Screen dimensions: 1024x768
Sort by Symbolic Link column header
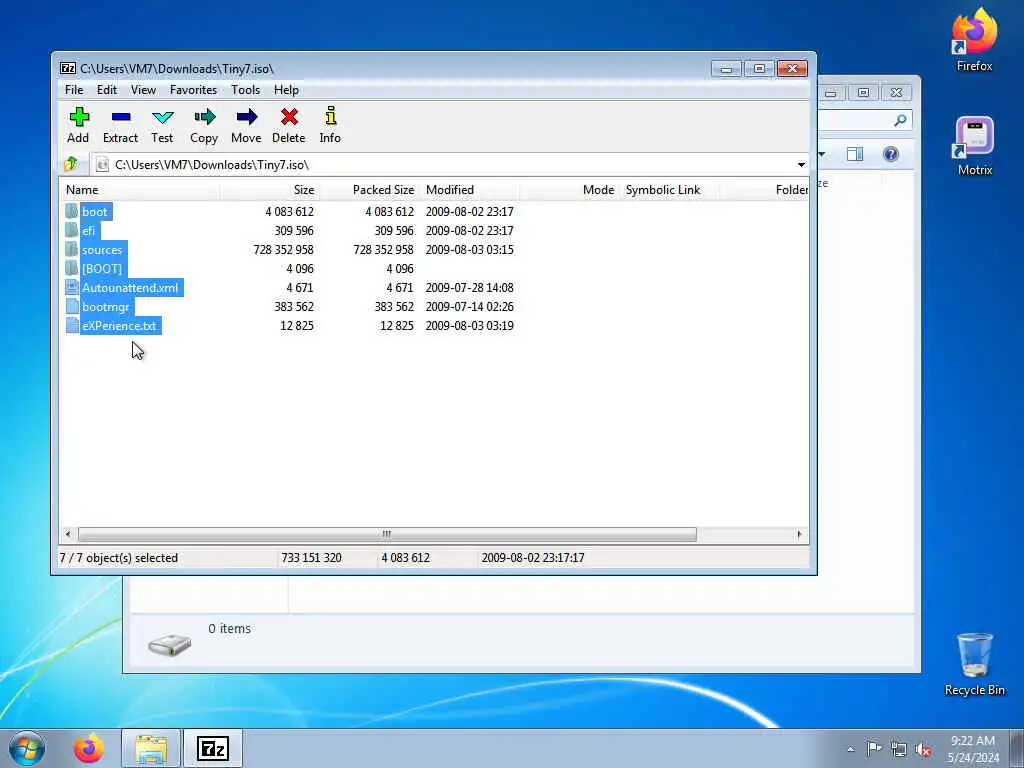click(x=670, y=190)
